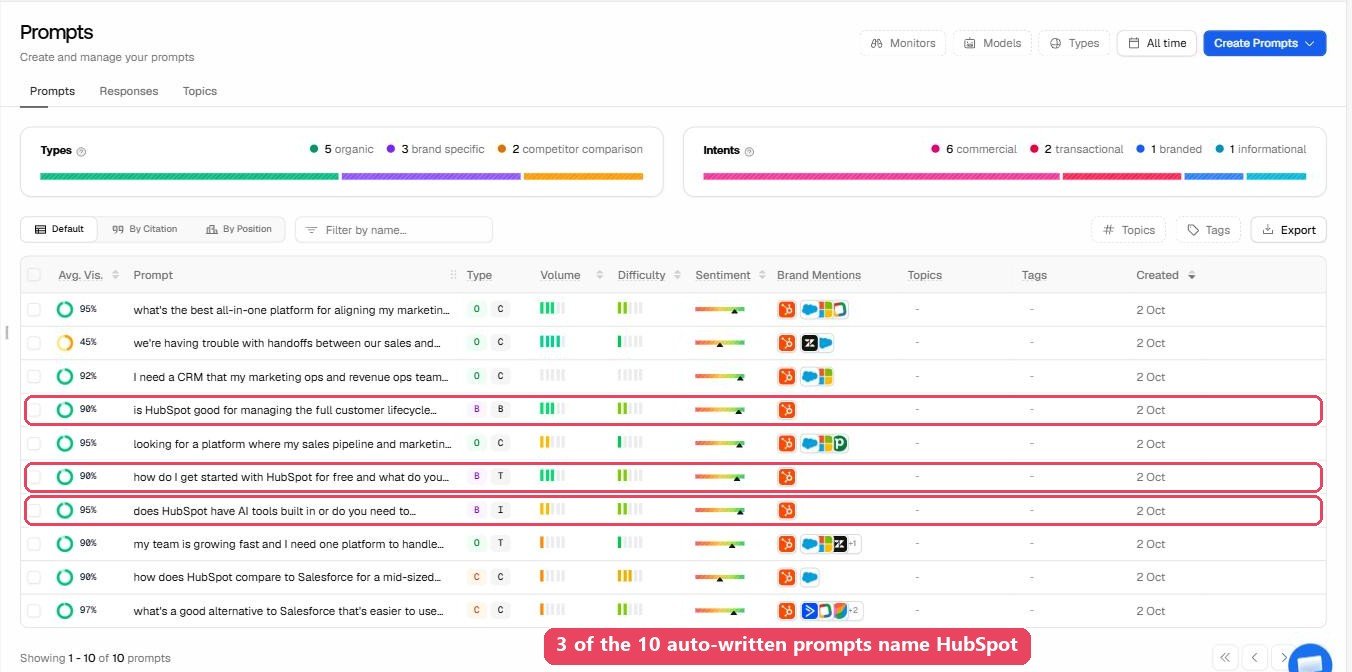Check the 'I need a CRM' row checkbox
1352x672 pixels.
(x=35, y=377)
